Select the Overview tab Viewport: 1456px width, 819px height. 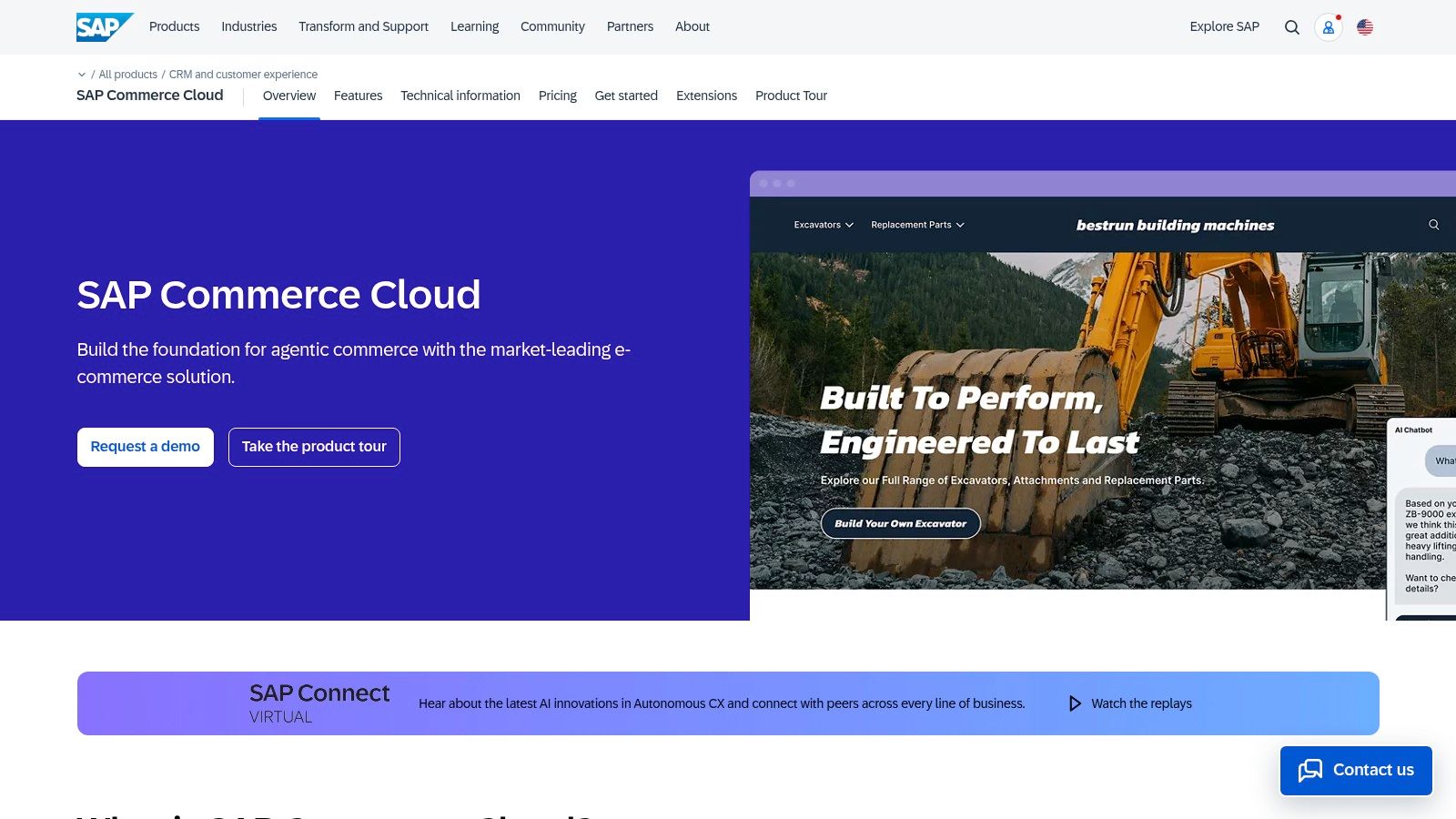point(289,96)
